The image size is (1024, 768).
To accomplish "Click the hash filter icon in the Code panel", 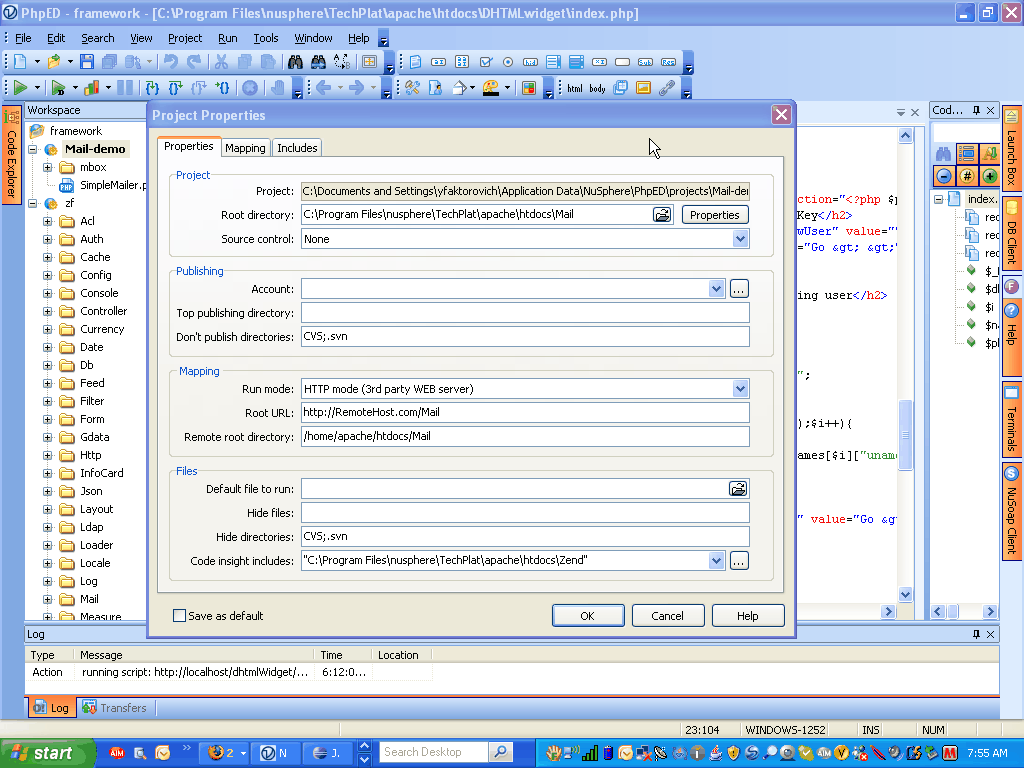I will [x=967, y=176].
